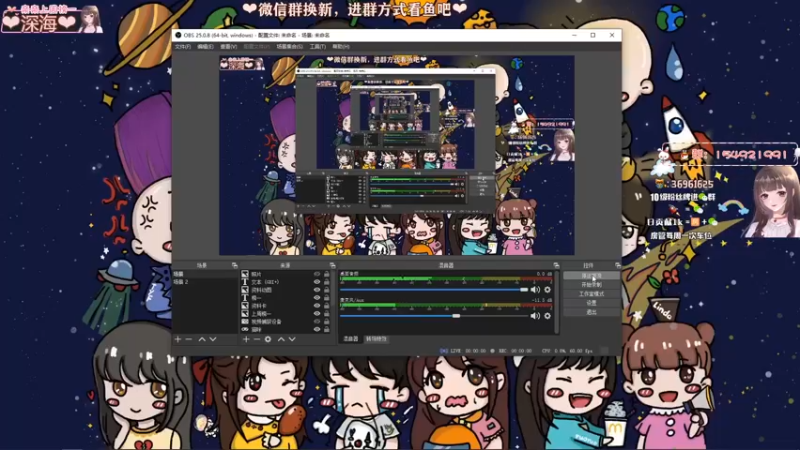800x450 pixels.
Task: Adjust the 桌面音频 volume slider
Action: click(434, 290)
